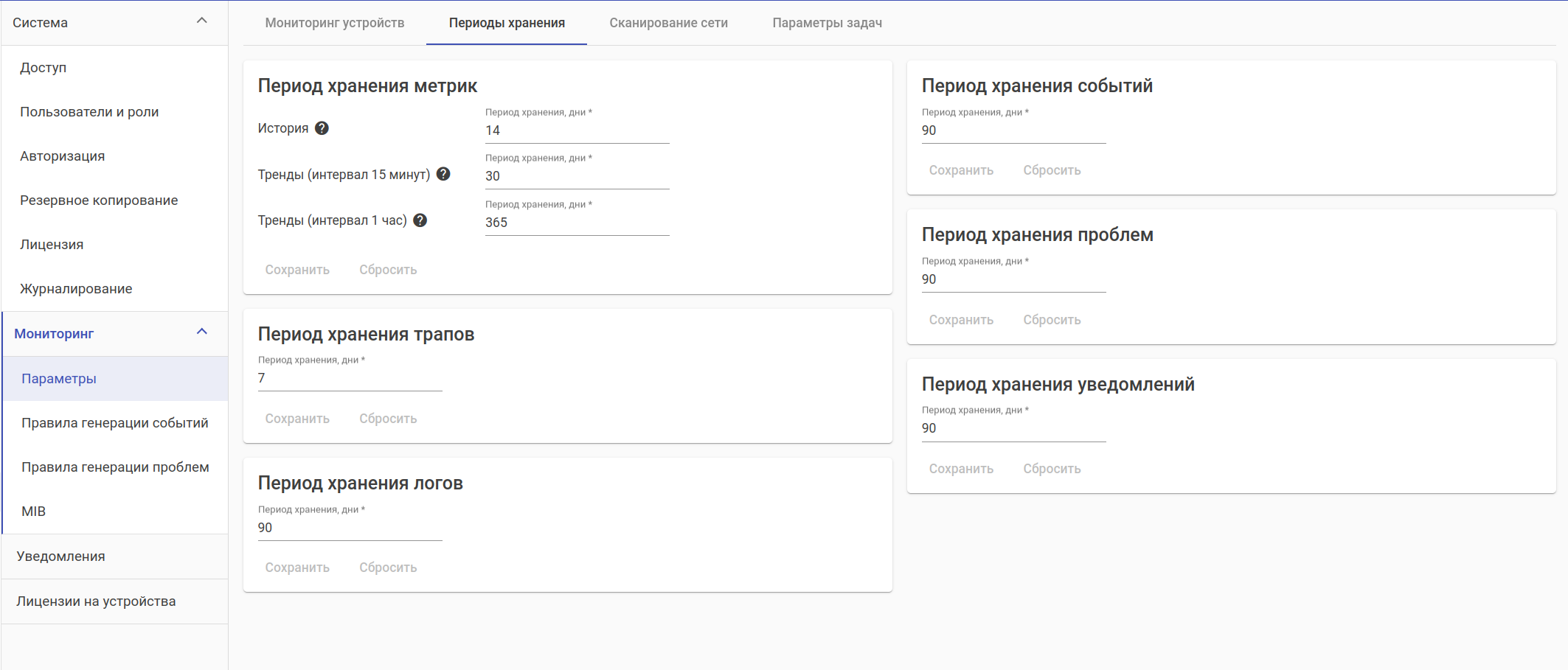Select Правила генерации событий item
This screenshot has height=670, width=1568.
pos(115,423)
